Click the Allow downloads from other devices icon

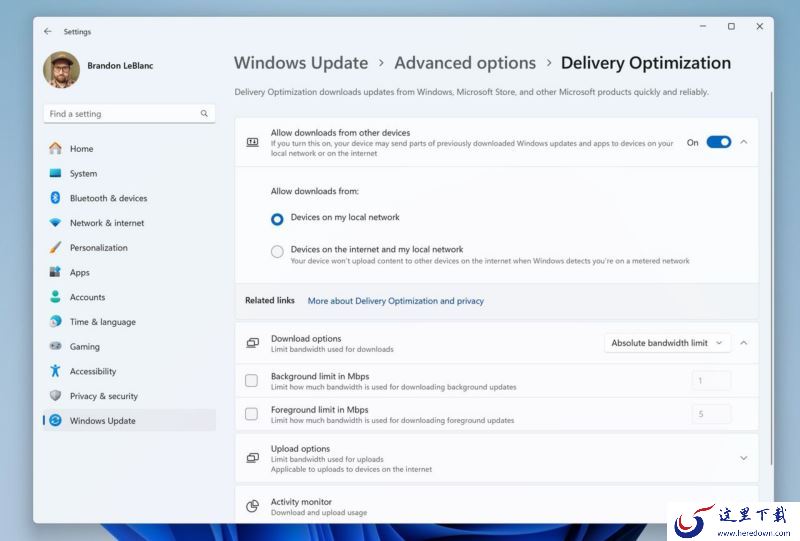[253, 142]
